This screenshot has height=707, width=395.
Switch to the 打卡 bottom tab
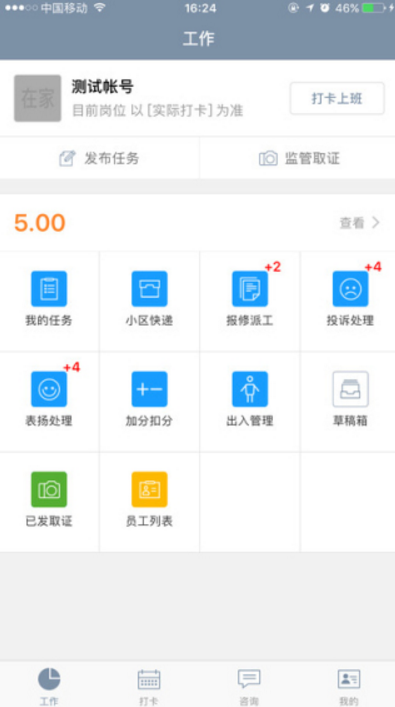149,686
